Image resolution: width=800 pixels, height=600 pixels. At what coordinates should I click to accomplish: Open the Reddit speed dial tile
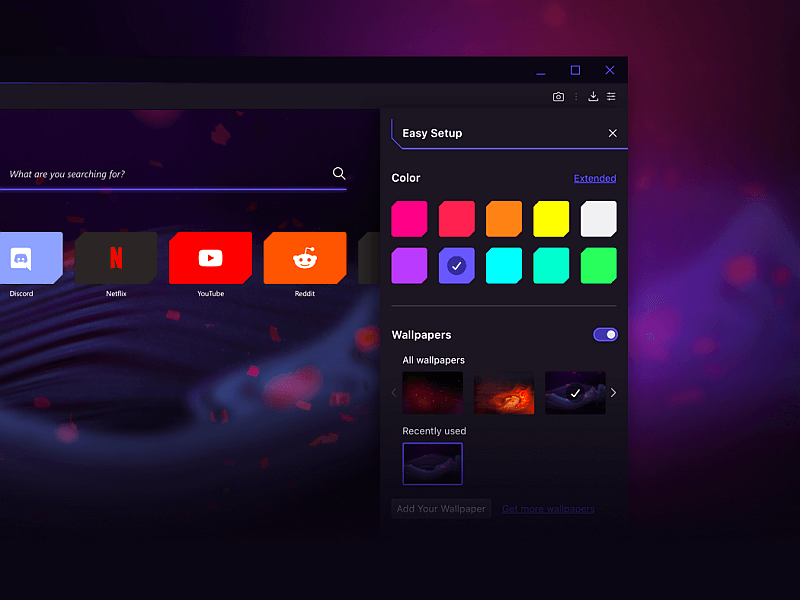point(304,258)
